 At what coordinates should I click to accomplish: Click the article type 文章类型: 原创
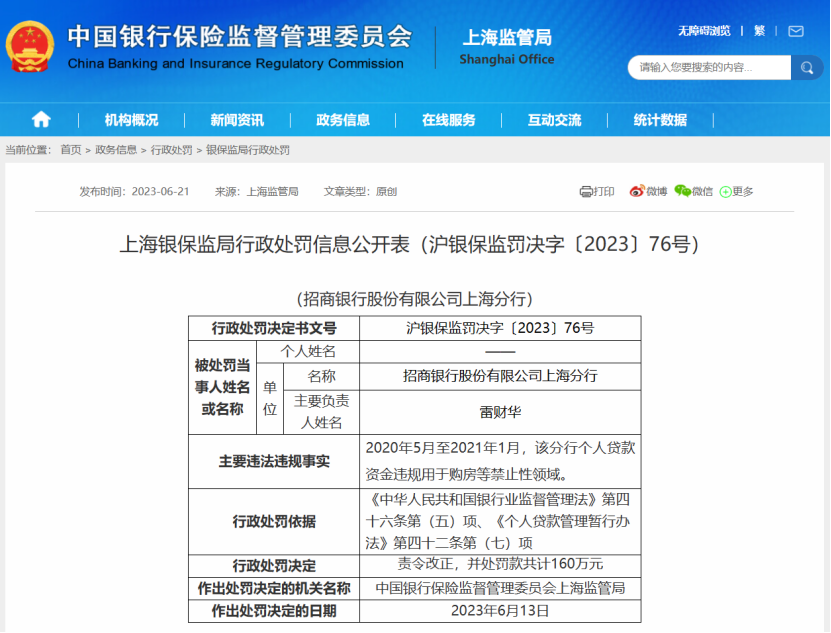point(360,191)
